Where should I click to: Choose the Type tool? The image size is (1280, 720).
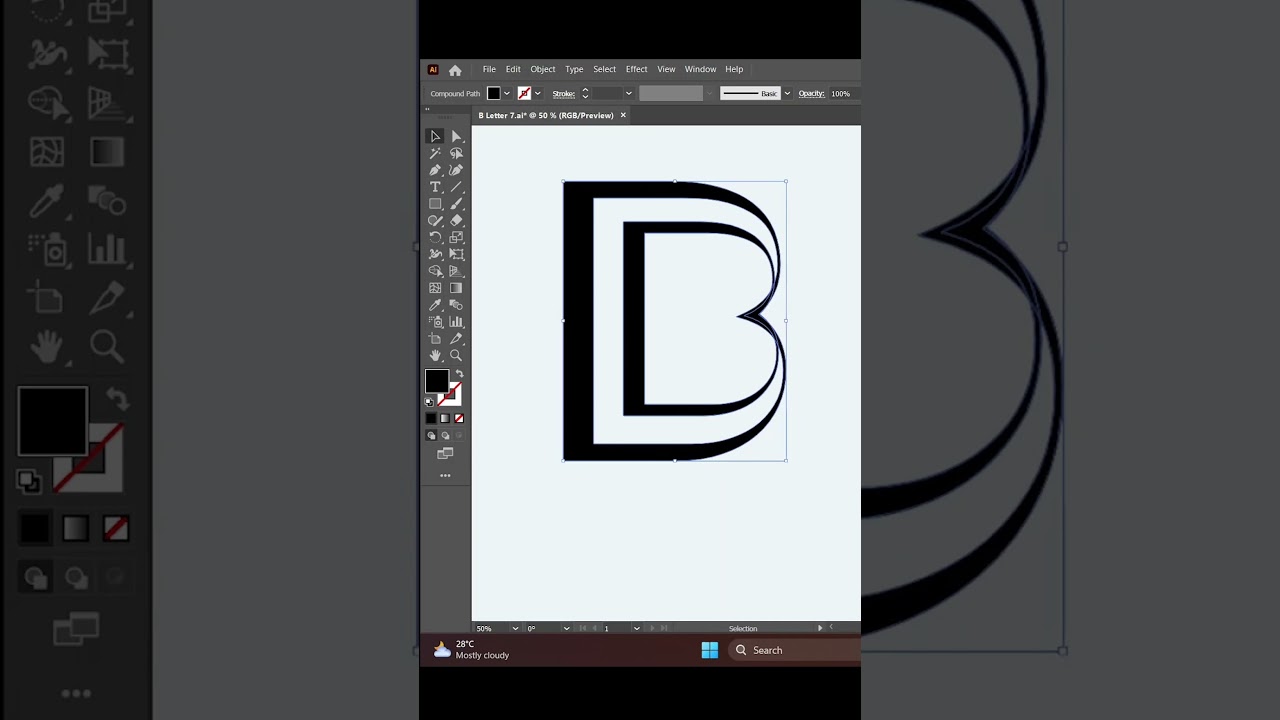click(x=435, y=187)
